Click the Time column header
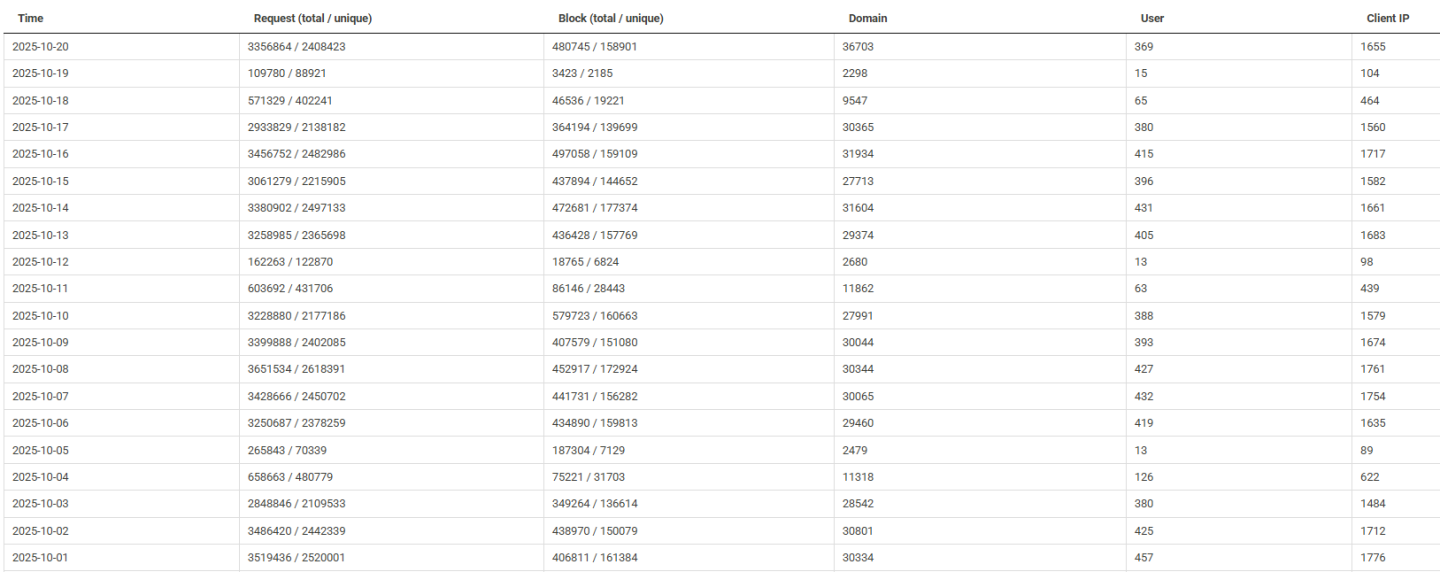 point(31,18)
